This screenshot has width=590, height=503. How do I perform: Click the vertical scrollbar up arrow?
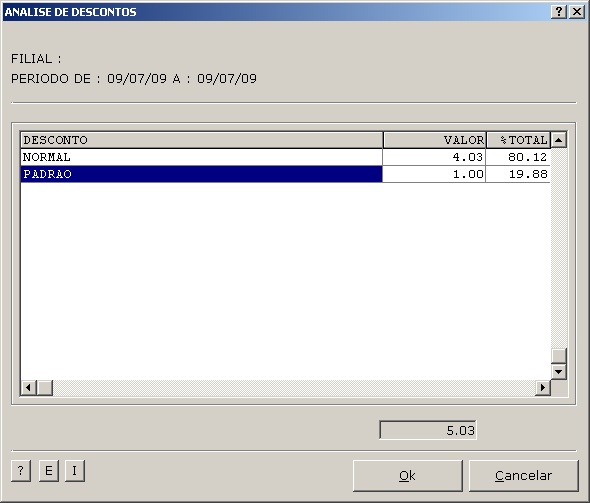[559, 140]
